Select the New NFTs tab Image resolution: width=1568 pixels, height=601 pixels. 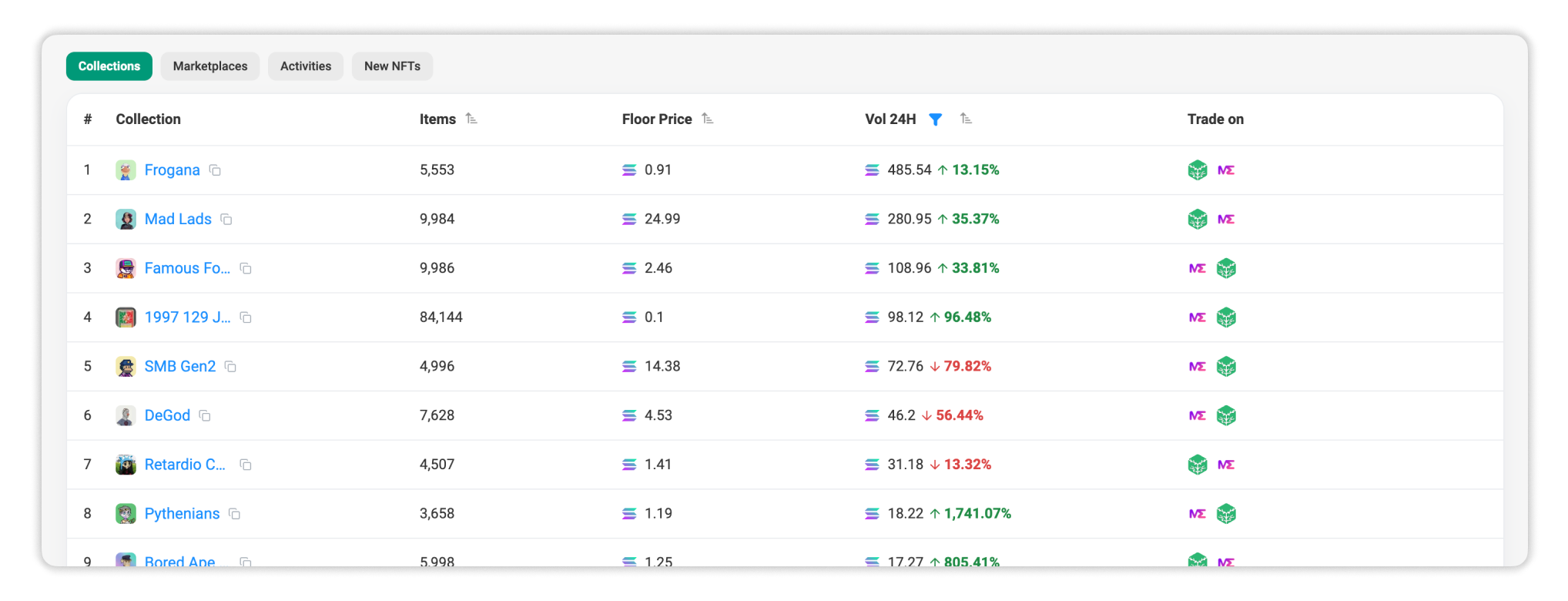click(x=392, y=66)
